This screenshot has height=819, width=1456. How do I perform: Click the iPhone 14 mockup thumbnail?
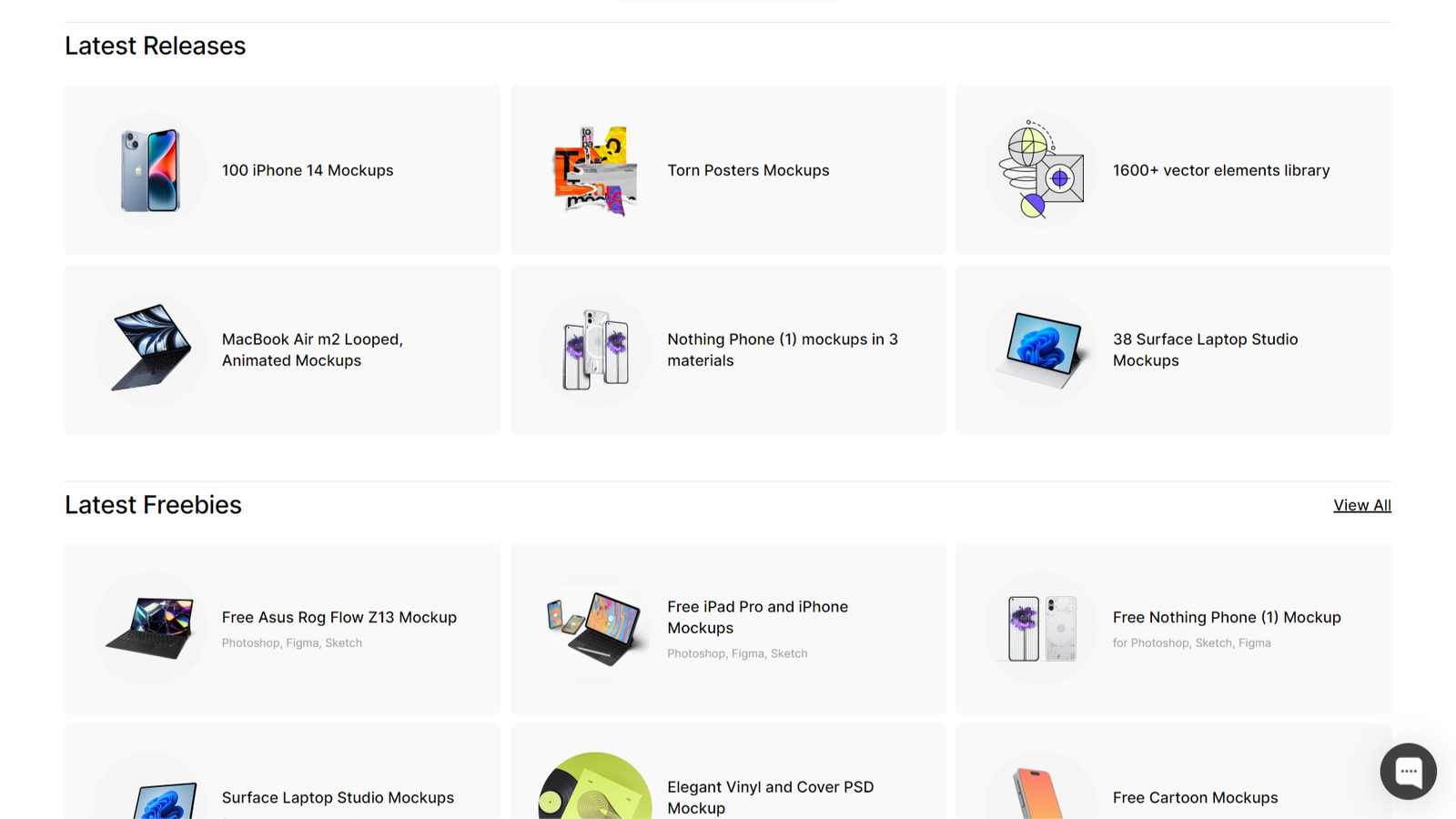tap(150, 170)
